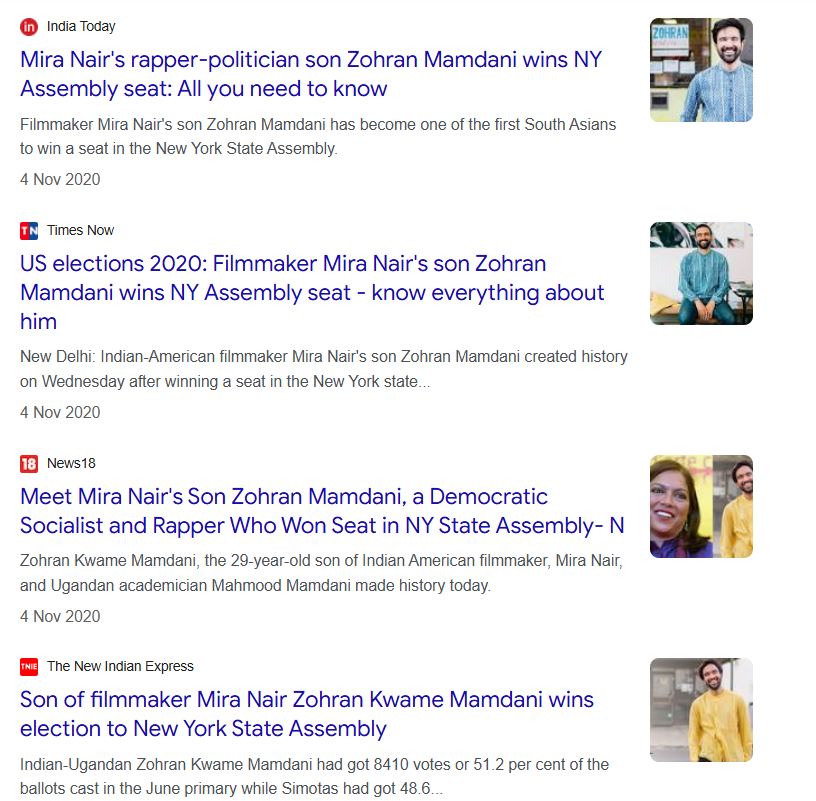The height and width of the screenshot is (801, 816).
Task: Click the 'News18' source name text
Action: 71,464
